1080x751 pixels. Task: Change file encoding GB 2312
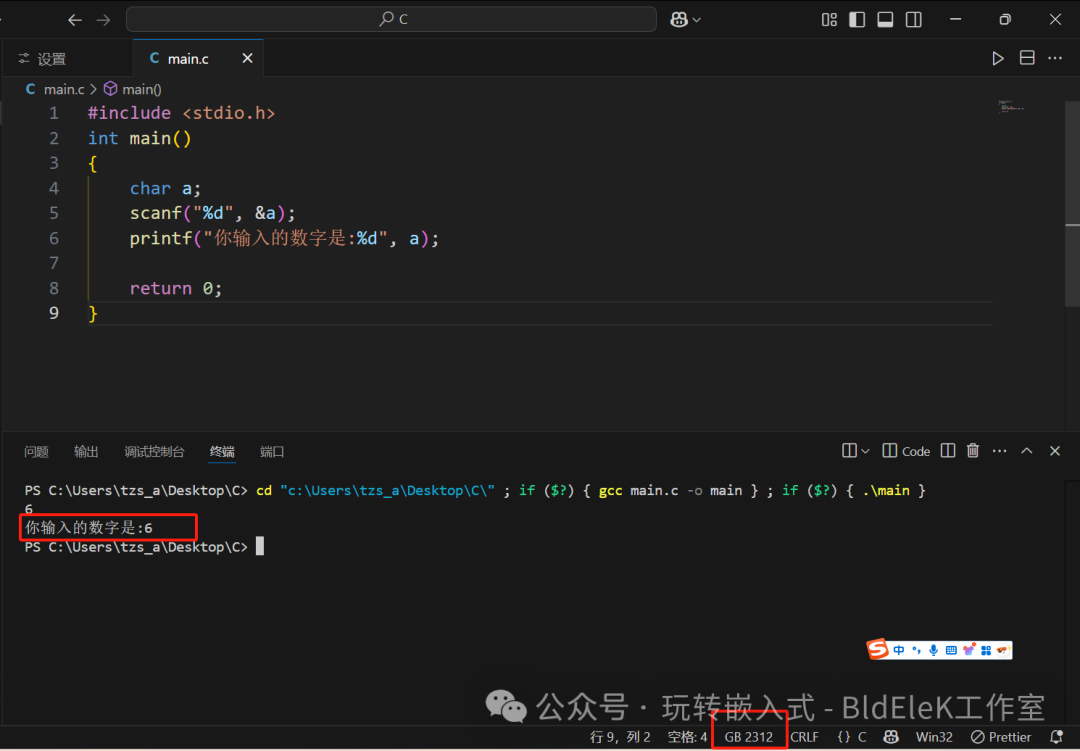[x=749, y=737]
